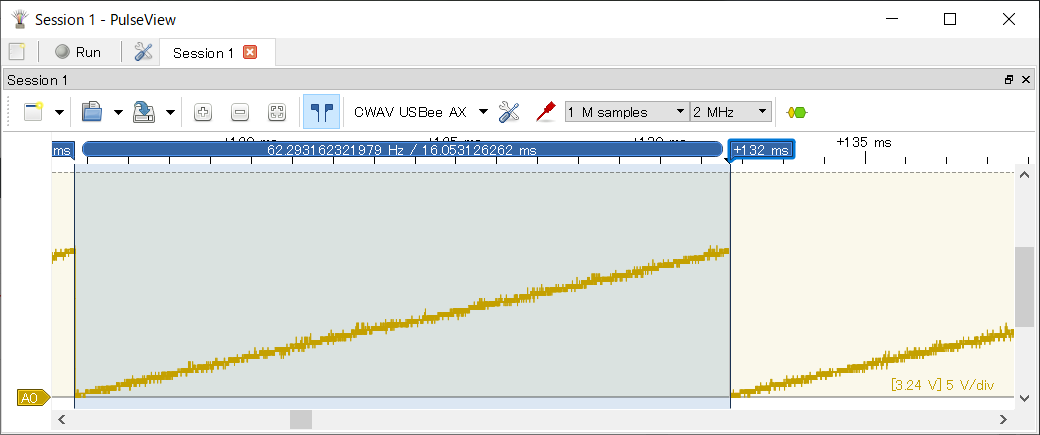Toggle the show cursors button
This screenshot has width=1040, height=435.
tap(321, 112)
